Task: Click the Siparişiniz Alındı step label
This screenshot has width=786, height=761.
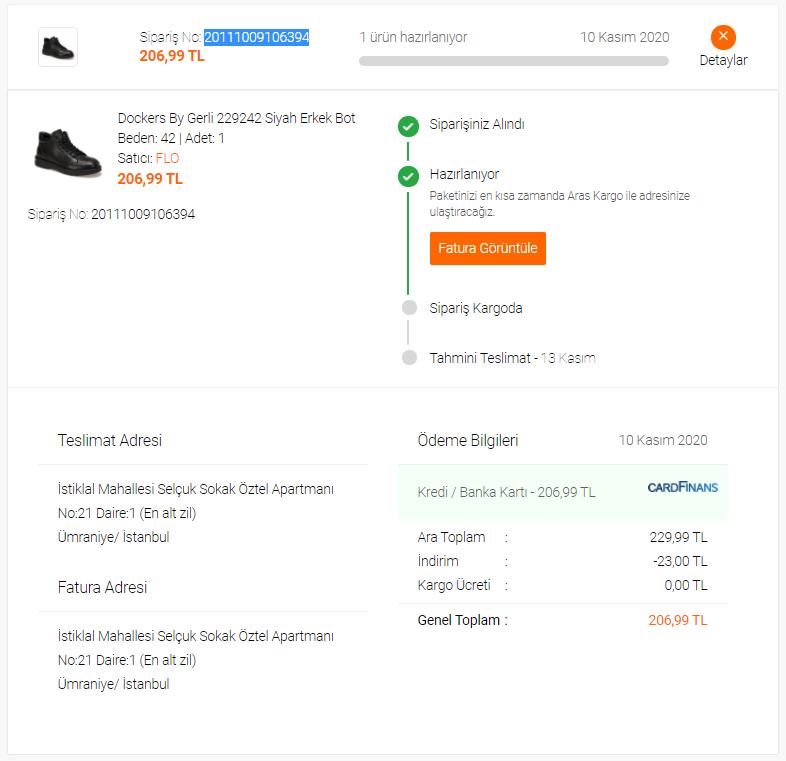Action: 477,124
